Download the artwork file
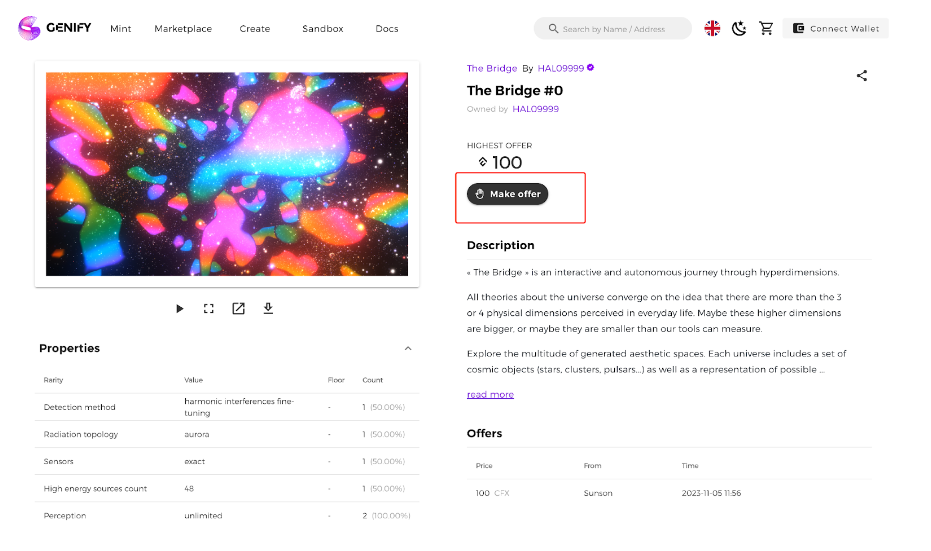 click(x=268, y=308)
